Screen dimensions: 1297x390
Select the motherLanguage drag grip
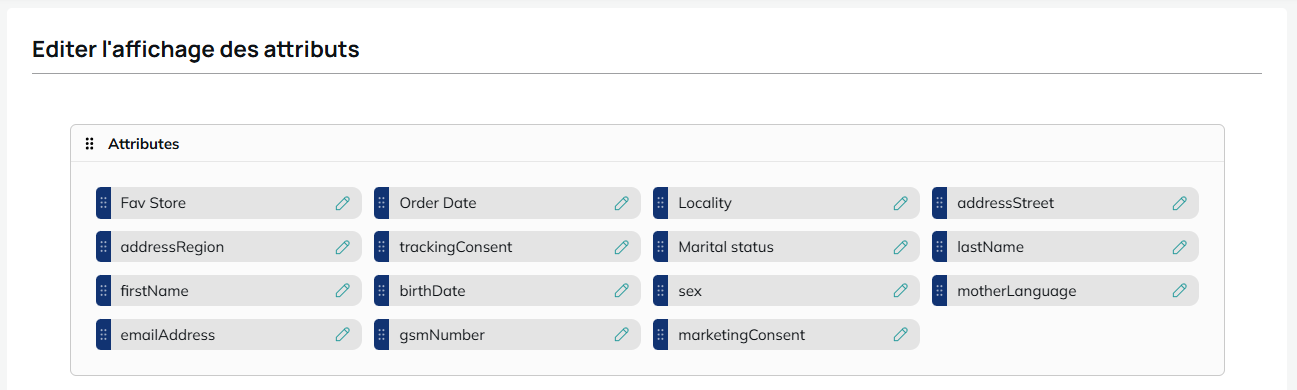click(940, 291)
